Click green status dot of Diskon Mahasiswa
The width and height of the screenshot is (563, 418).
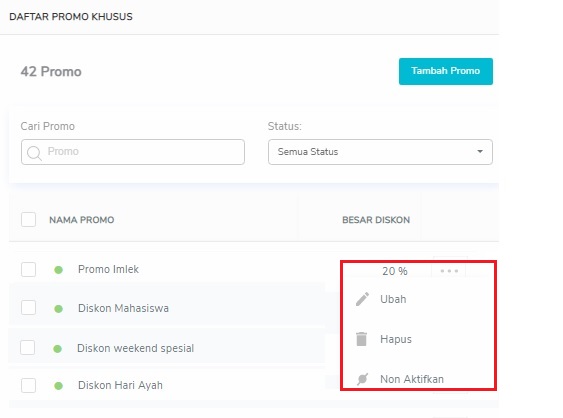coord(59,309)
